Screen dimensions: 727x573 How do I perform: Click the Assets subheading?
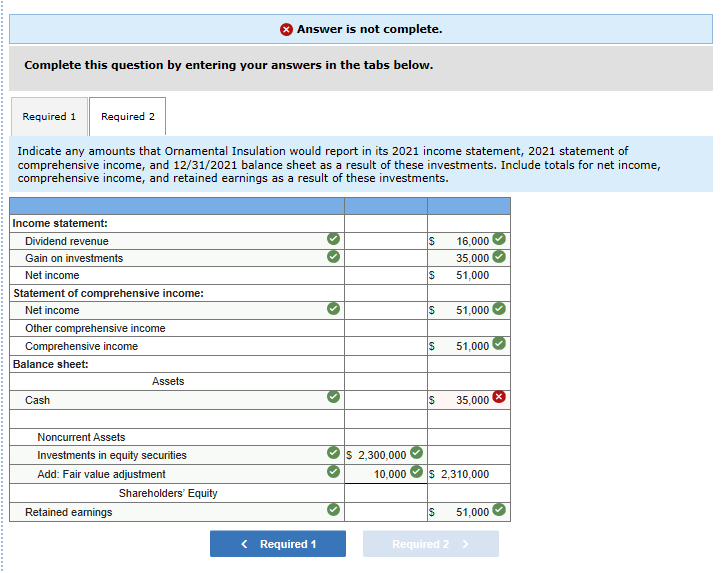point(168,381)
